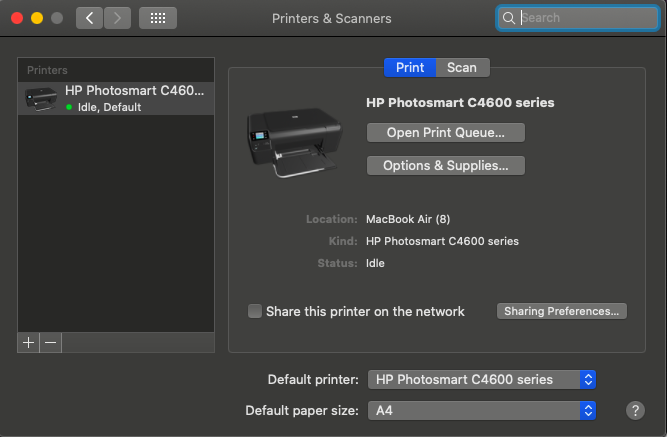Close the Printers & Scanners window
667x437 pixels.
17,18
